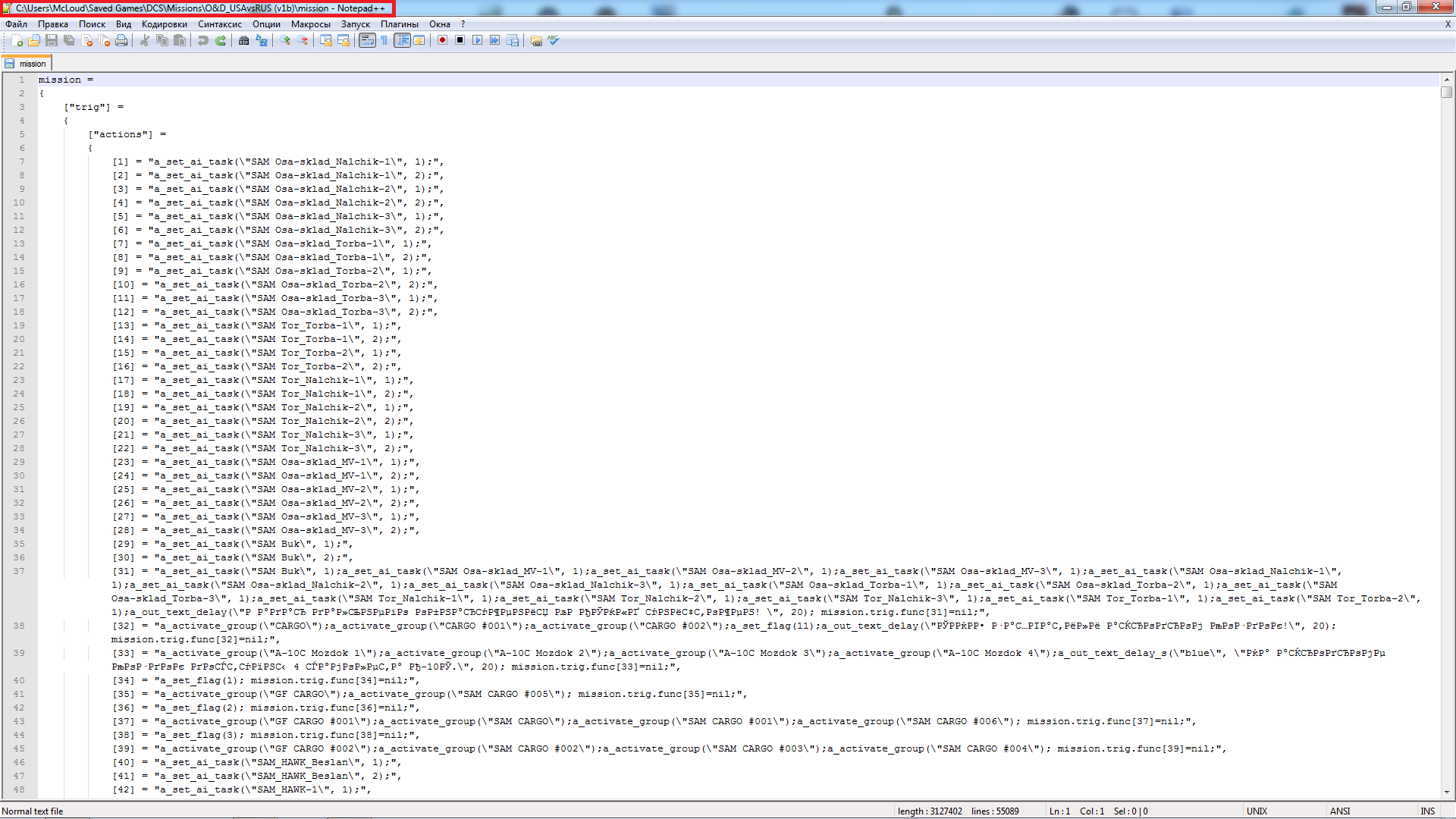1456x819 pixels.
Task: Create a new document with the New icon
Action: tap(17, 41)
